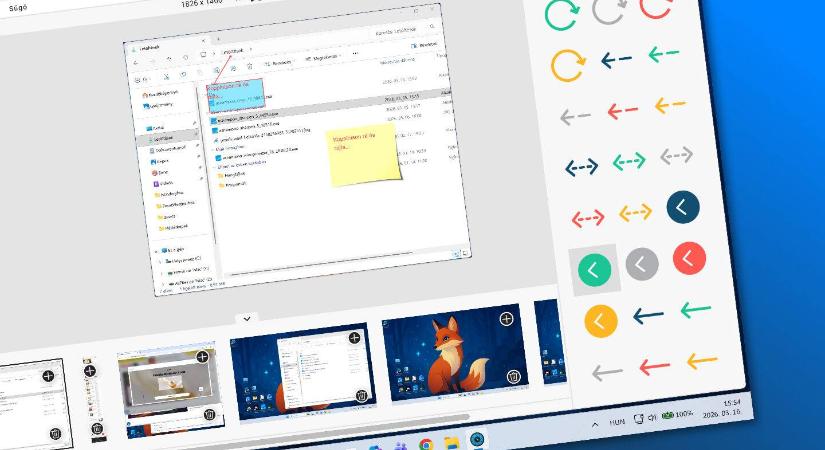Add the leftmost file list capture with its plus icon
This screenshot has width=825, height=450.
(48, 376)
